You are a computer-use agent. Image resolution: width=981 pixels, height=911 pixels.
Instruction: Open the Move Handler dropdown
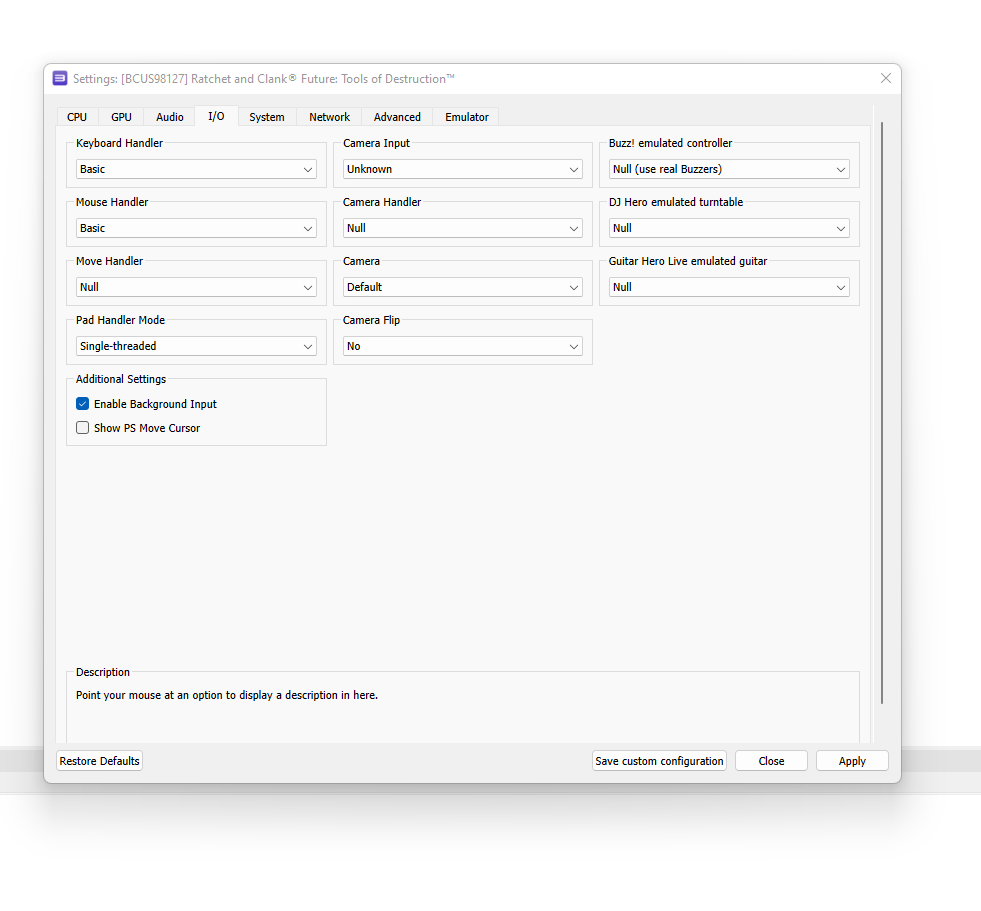195,287
